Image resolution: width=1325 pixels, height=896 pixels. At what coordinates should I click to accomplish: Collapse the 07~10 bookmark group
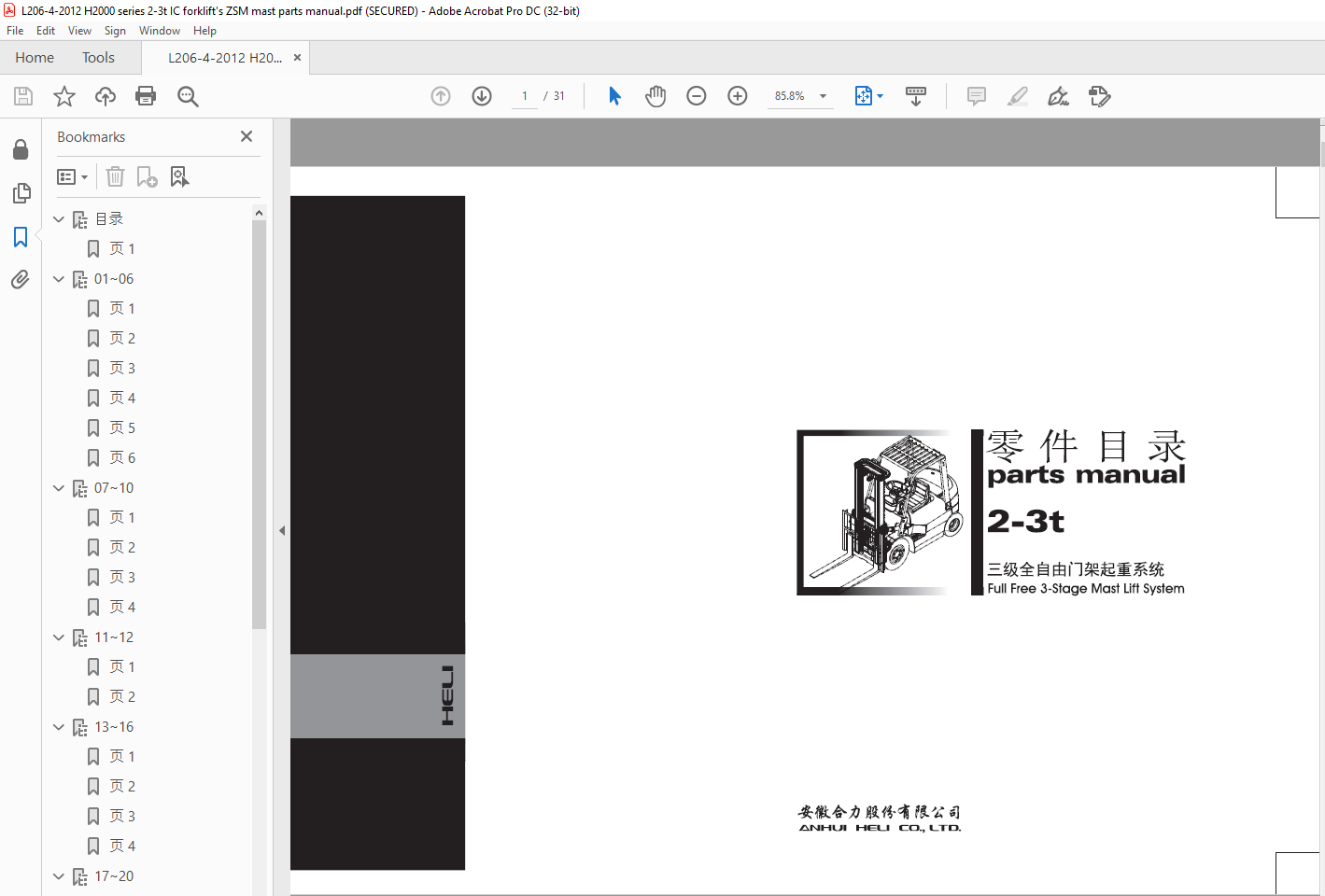tap(59, 488)
